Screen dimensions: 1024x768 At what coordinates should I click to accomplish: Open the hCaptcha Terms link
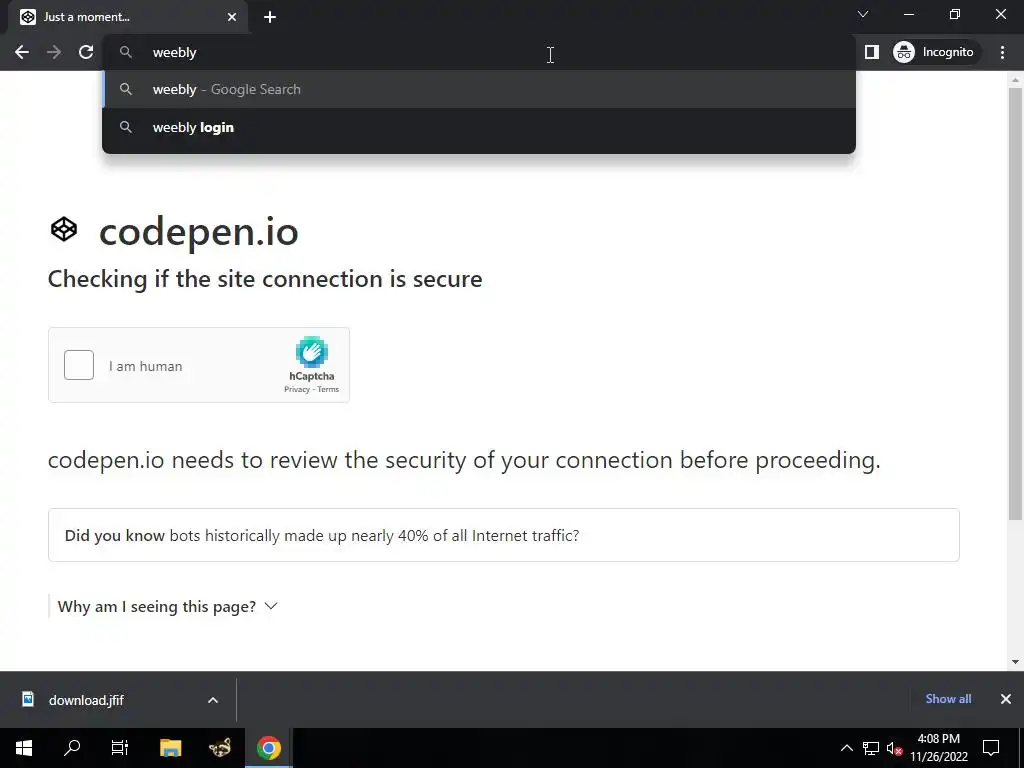328,389
